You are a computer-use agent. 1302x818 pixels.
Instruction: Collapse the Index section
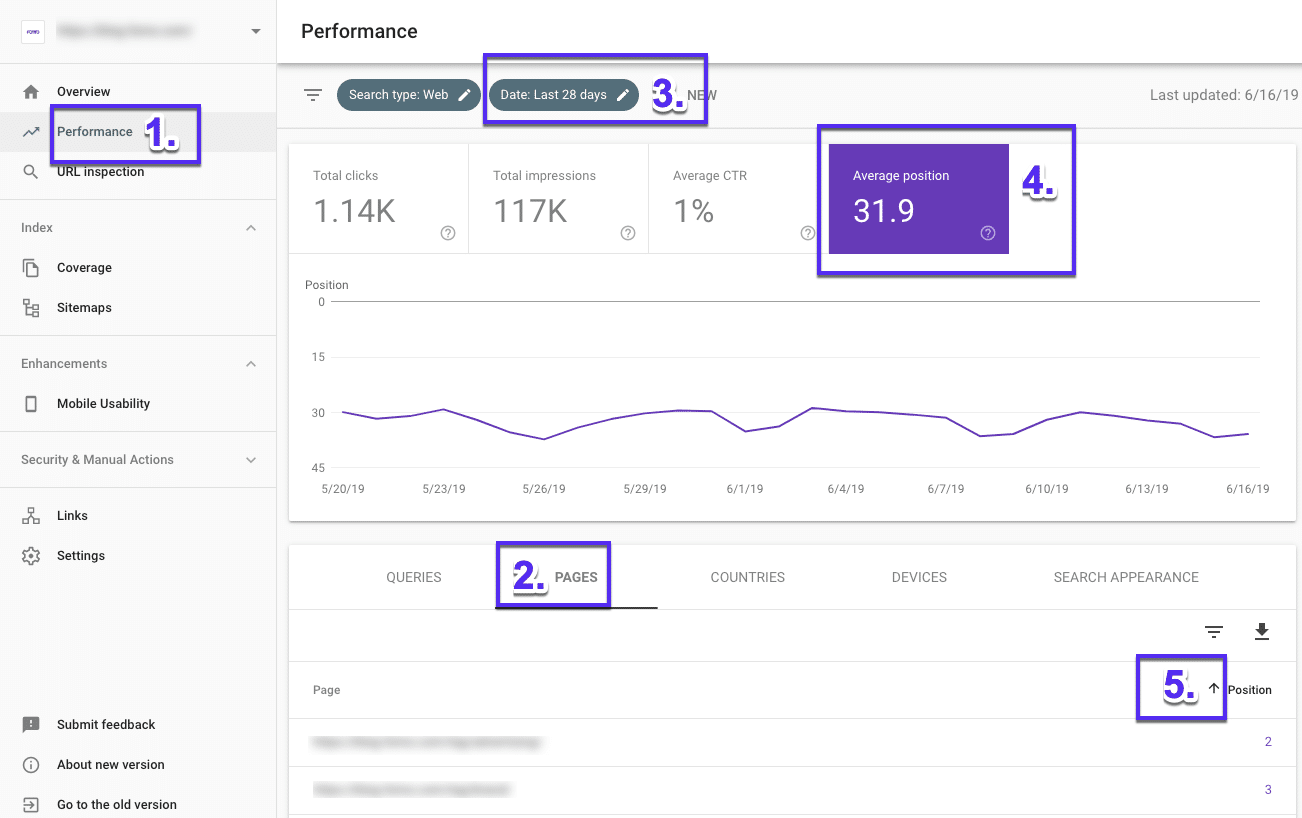[251, 227]
